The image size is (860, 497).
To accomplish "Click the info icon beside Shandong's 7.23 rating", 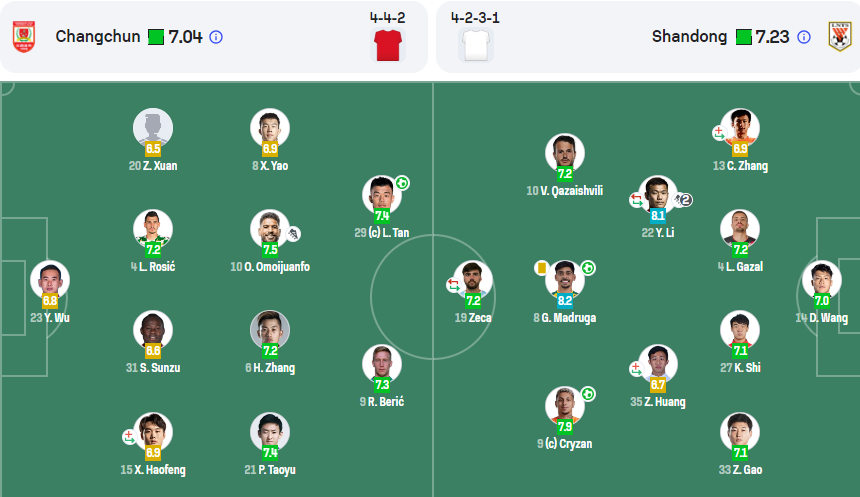I will tap(803, 37).
